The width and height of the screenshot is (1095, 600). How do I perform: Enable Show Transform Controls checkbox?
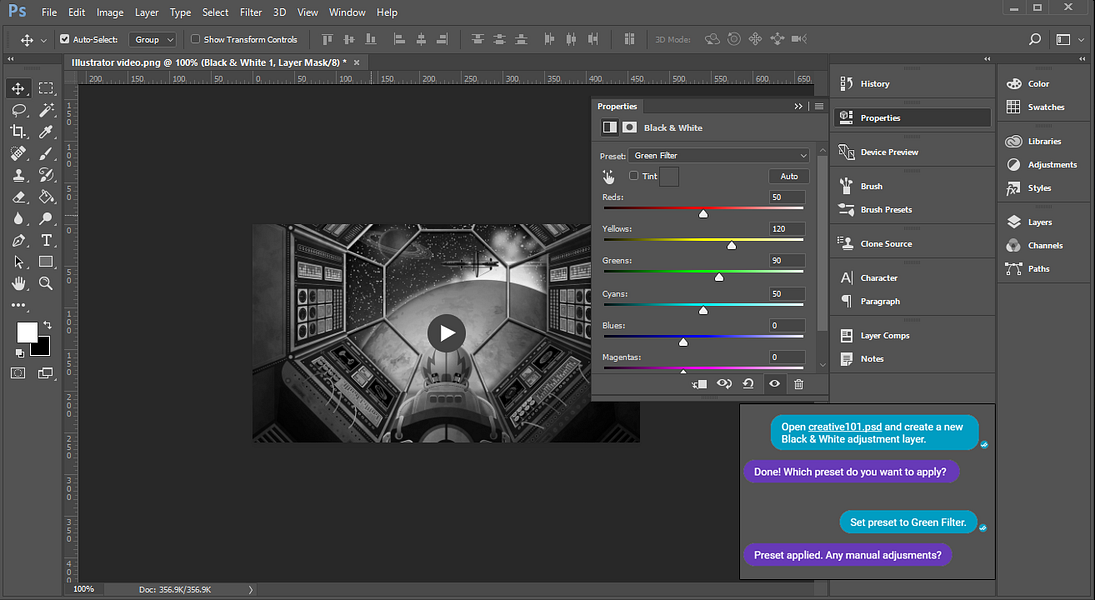click(x=196, y=39)
